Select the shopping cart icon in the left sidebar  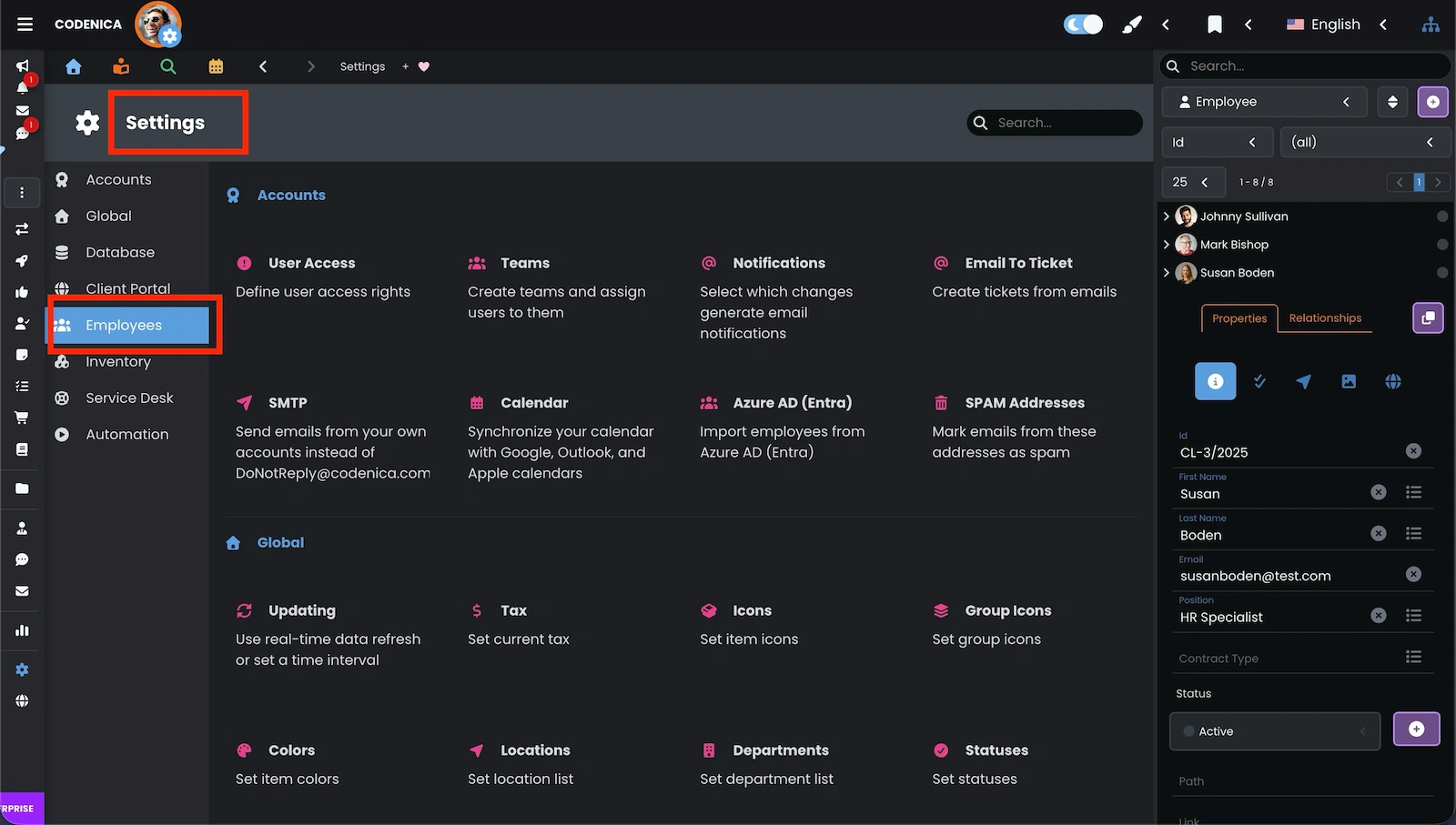22,417
